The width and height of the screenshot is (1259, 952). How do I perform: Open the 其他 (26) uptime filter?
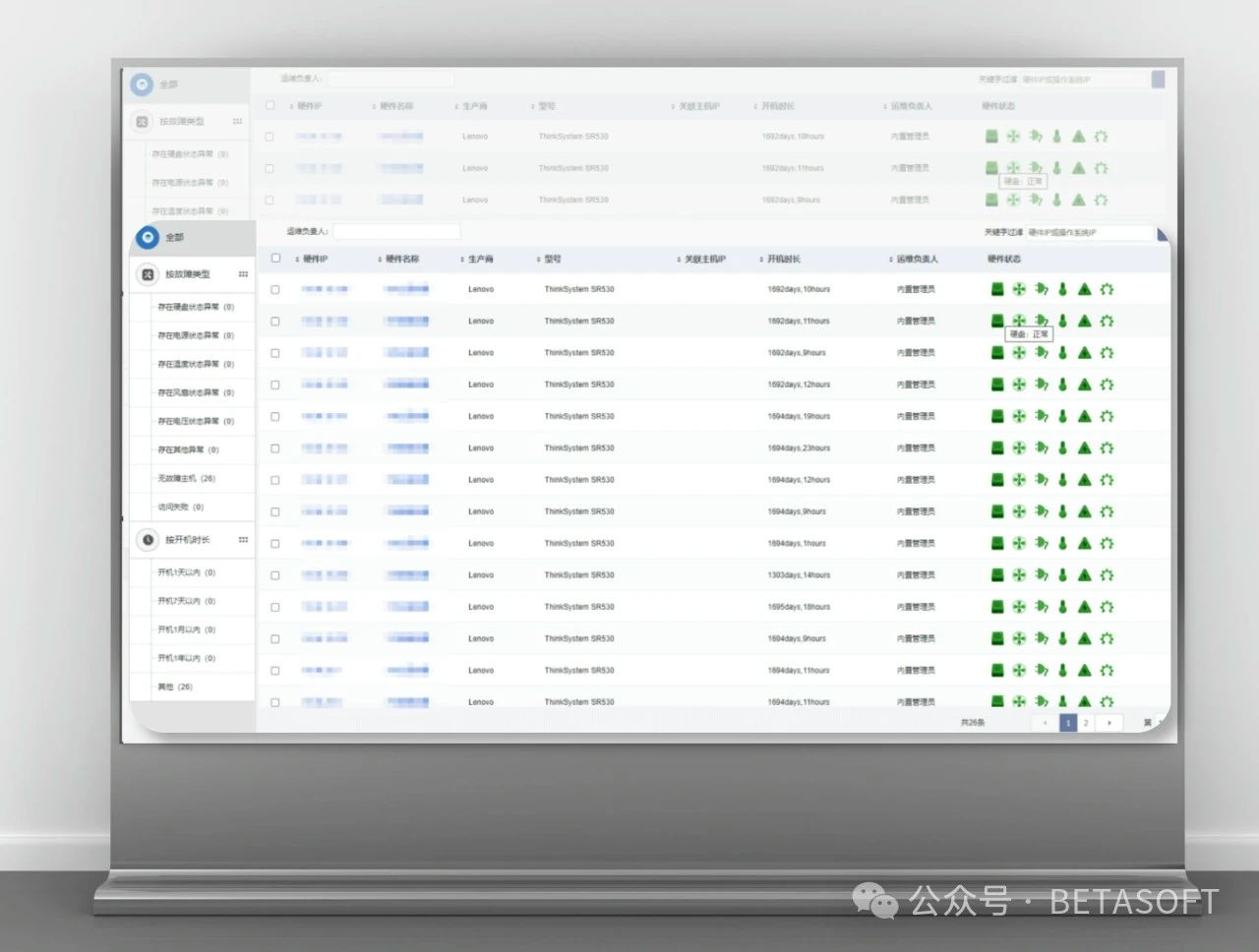[175, 687]
